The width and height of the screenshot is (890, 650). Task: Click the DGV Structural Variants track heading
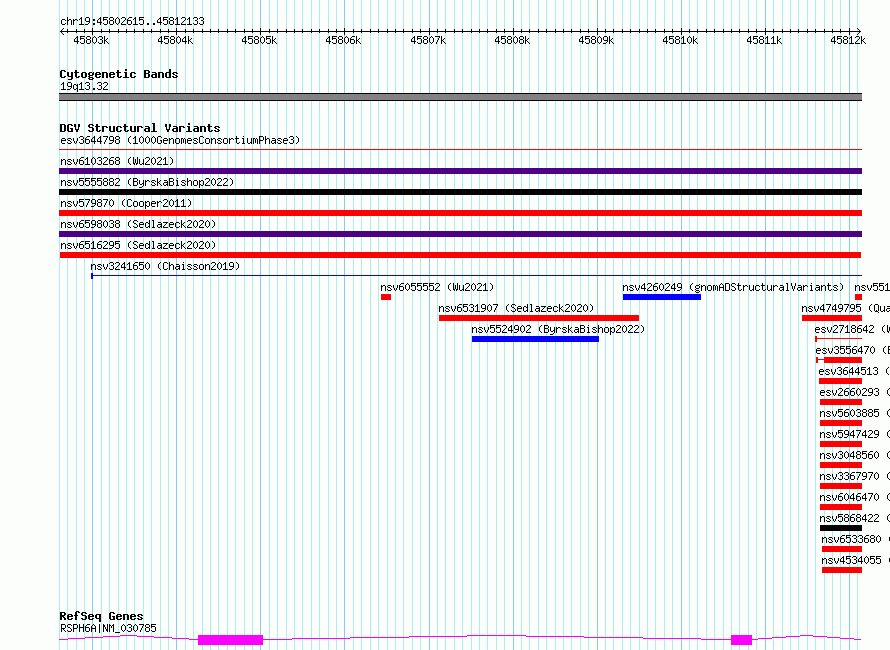click(140, 128)
